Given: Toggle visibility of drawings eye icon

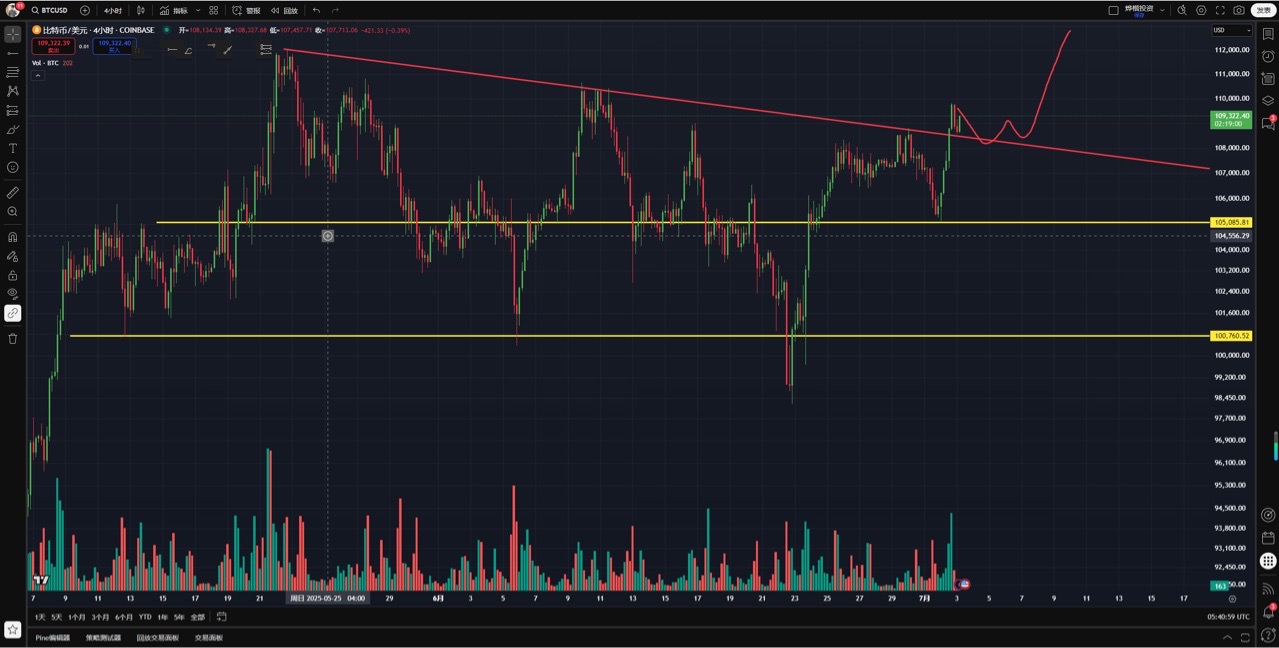Looking at the screenshot, I should (x=12, y=293).
